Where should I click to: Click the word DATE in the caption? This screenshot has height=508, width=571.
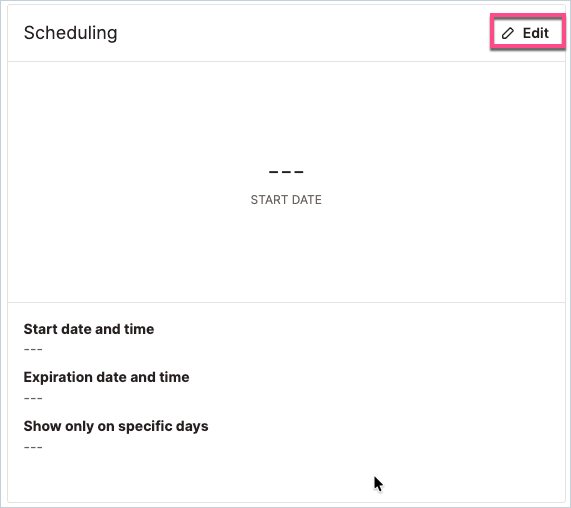pos(305,200)
